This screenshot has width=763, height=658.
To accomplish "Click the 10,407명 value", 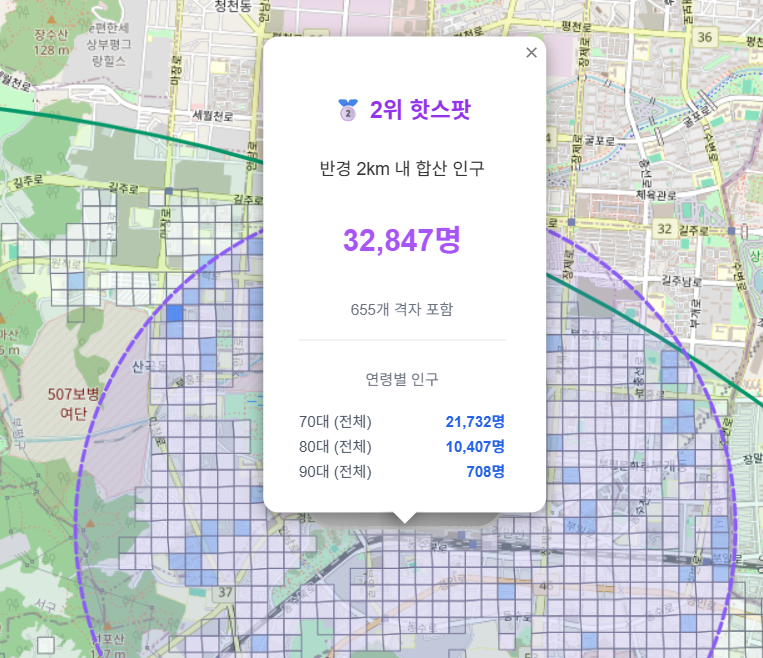I will coord(475,447).
